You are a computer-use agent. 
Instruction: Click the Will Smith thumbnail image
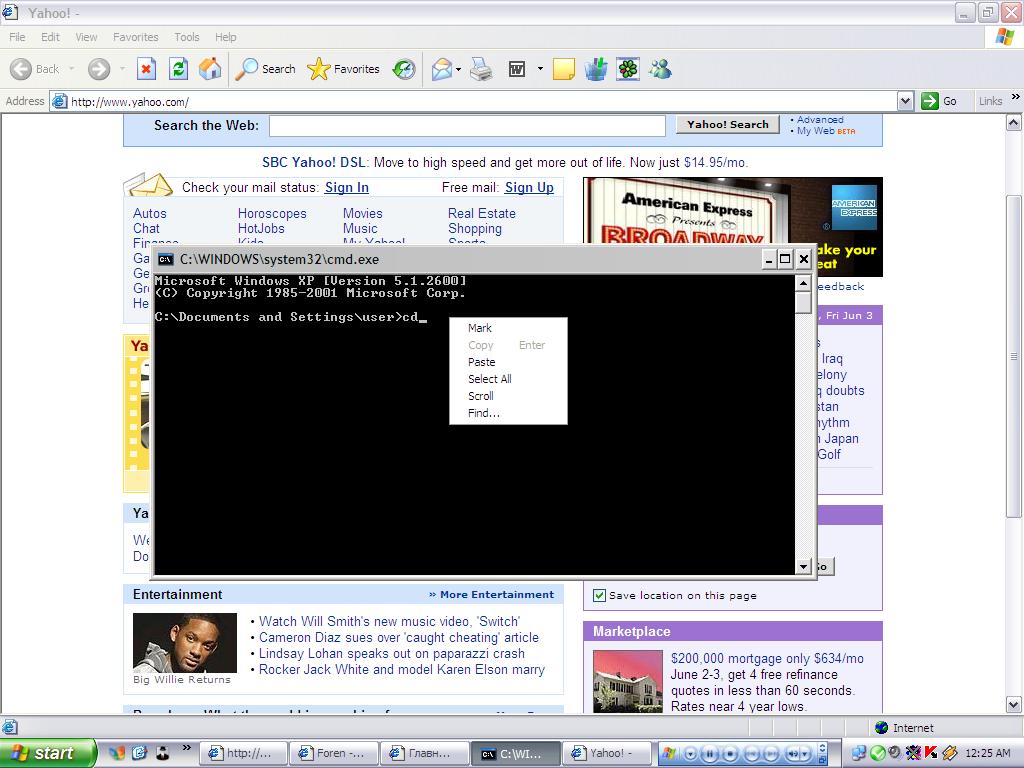click(185, 643)
